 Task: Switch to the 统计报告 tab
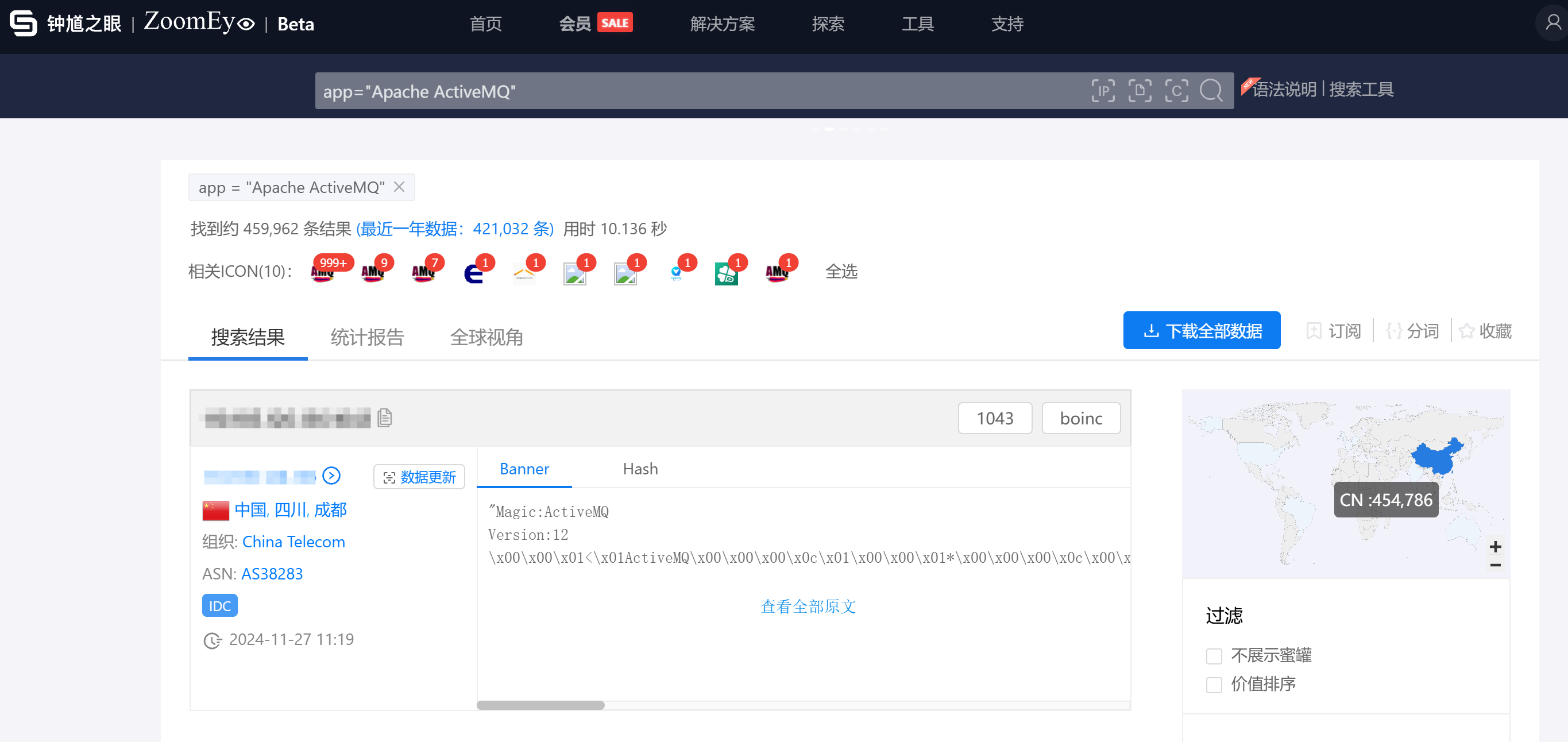(367, 337)
